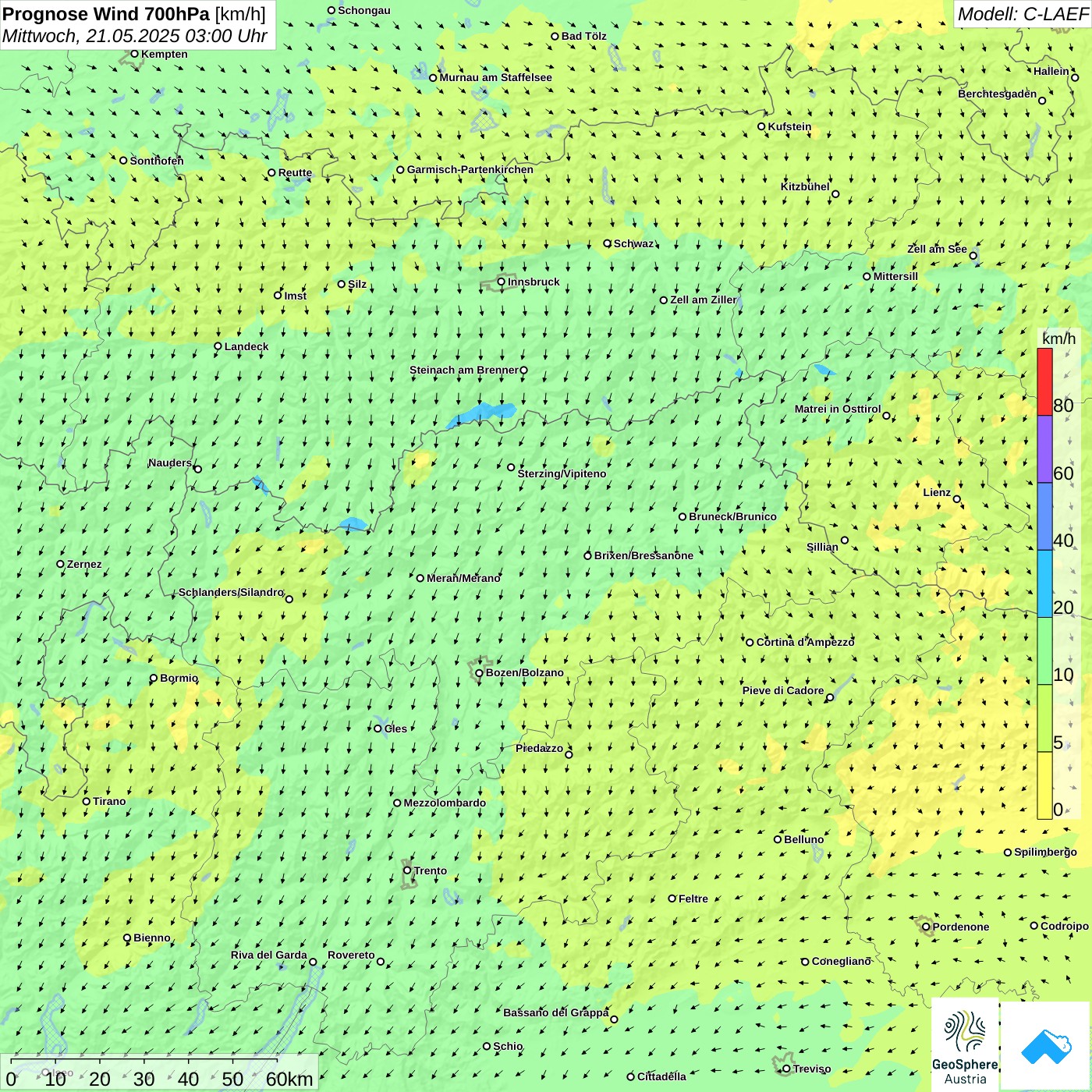Click the 'Bassano del Grappa' label
Image resolution: width=1092 pixels, height=1092 pixels.
click(x=556, y=1012)
